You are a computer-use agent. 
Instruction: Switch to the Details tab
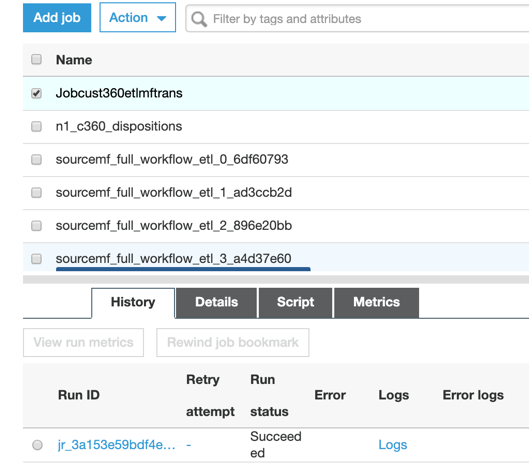coord(217,302)
